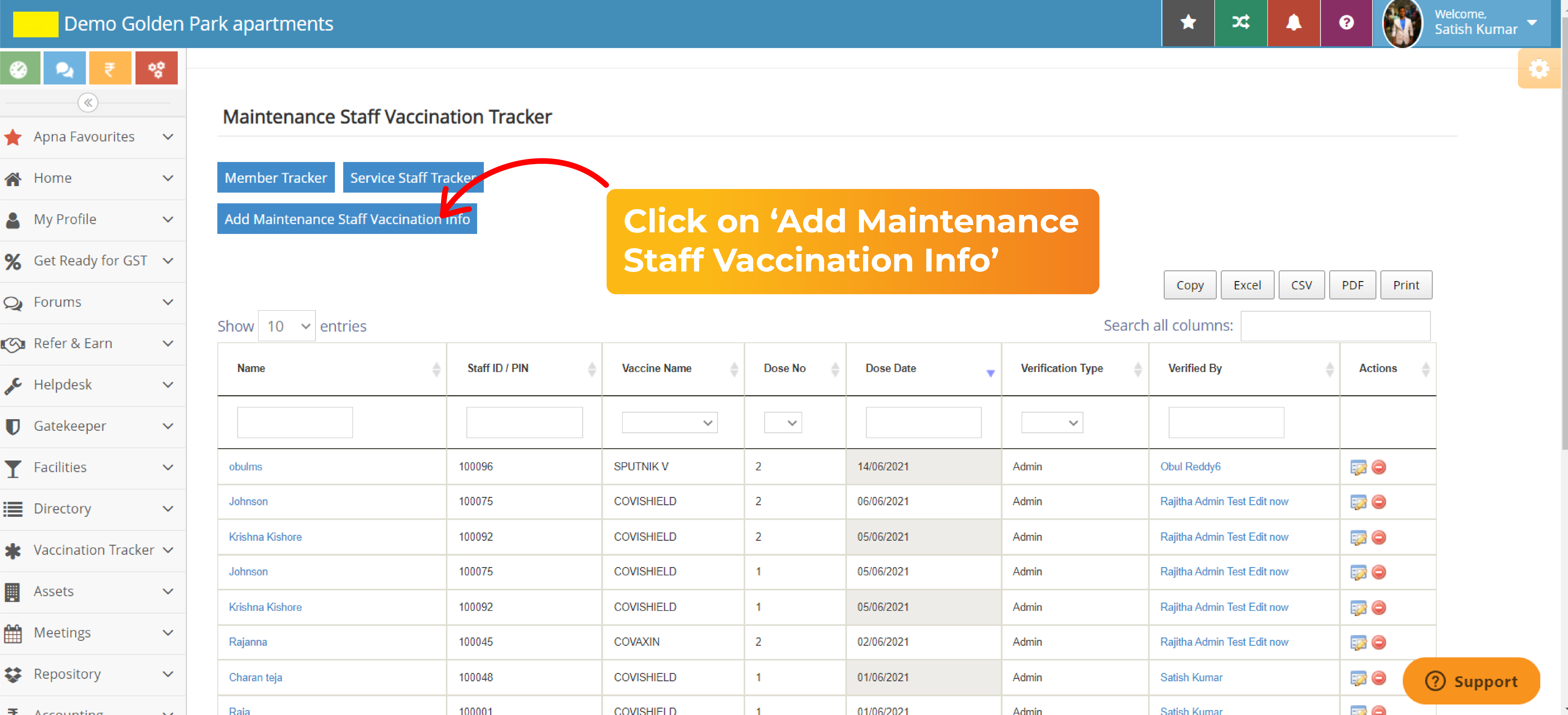The height and width of the screenshot is (715, 1568).
Task: Sort by Dose Date column
Action: pos(923,369)
